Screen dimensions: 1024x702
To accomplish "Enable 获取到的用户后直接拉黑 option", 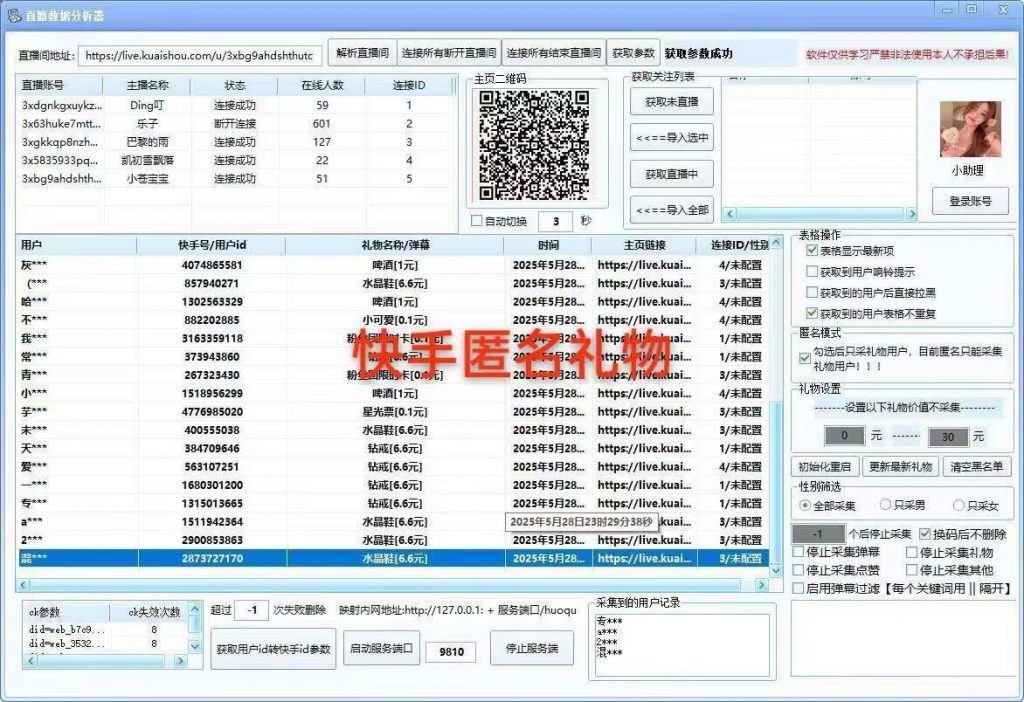I will click(x=812, y=293).
